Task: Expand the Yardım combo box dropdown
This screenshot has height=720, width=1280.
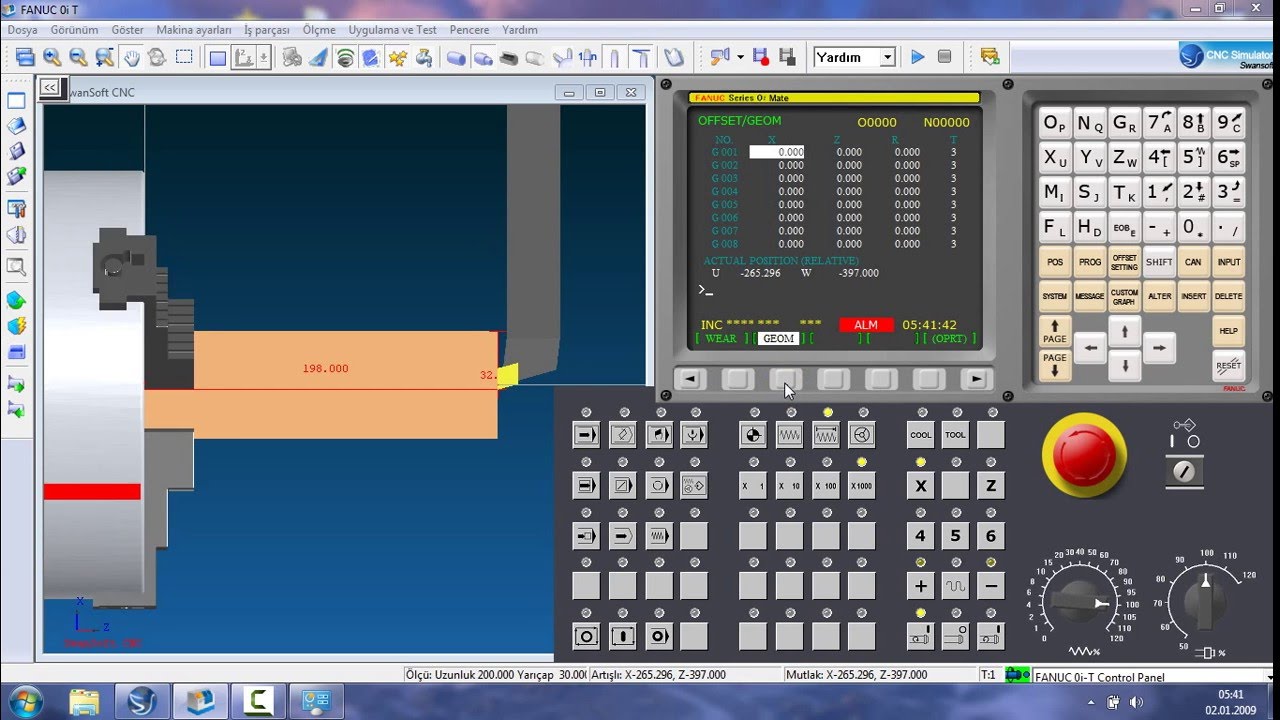Action: [887, 57]
